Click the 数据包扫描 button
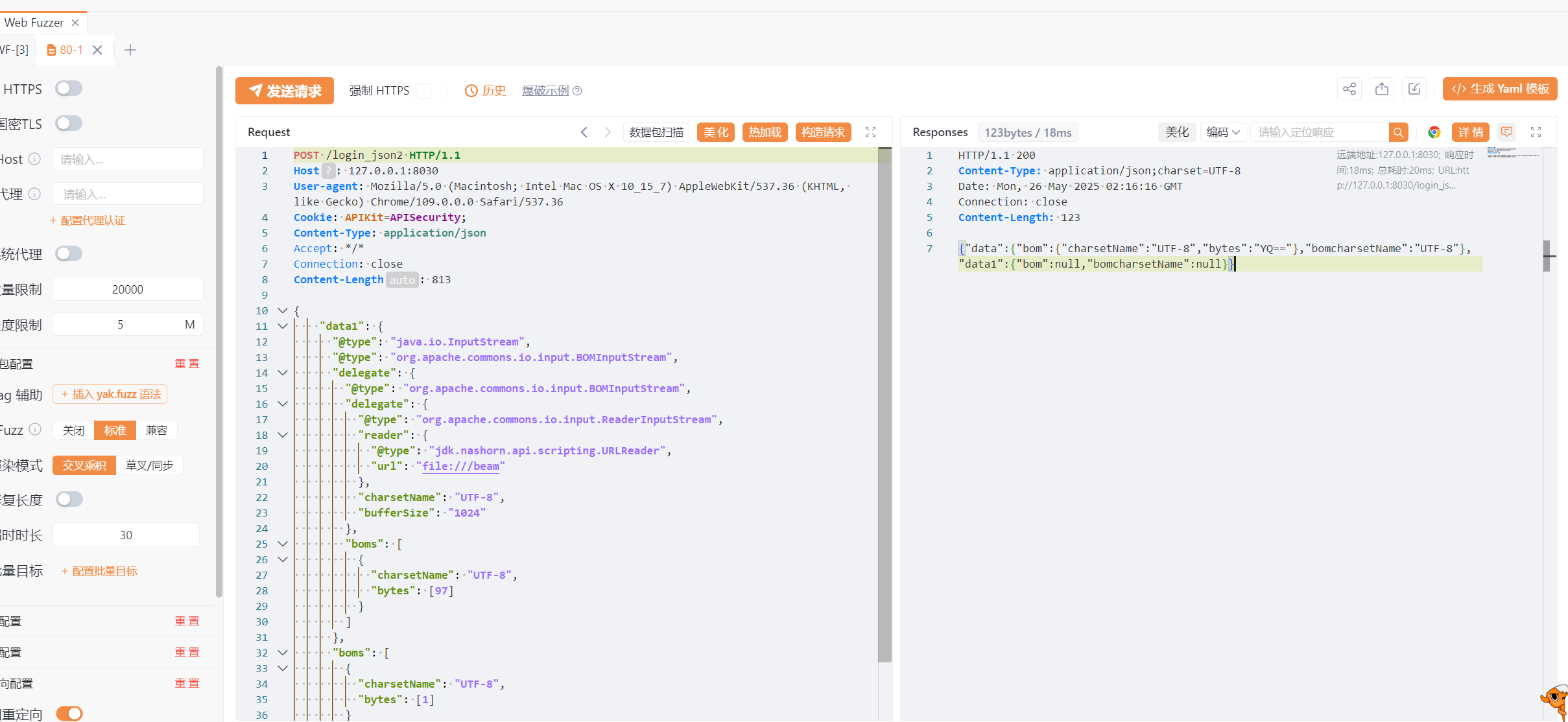The height and width of the screenshot is (722, 1568). tap(656, 132)
